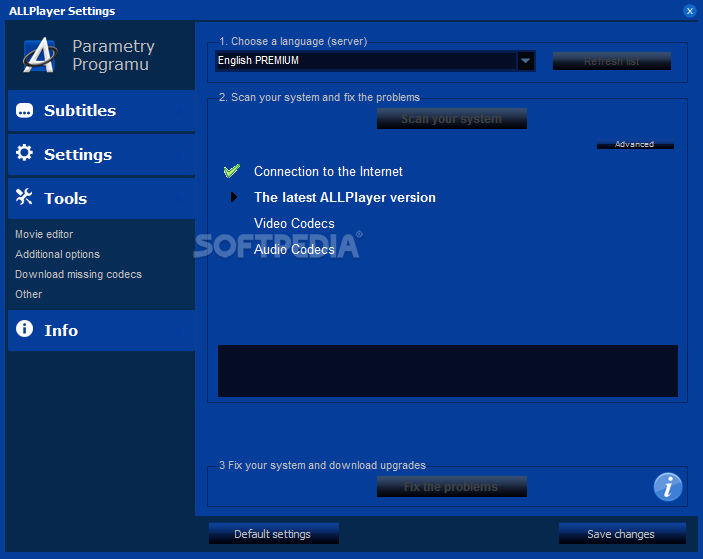Screen dimensions: 703x559
Task: Click the Settings gear icon
Action: coord(24,153)
